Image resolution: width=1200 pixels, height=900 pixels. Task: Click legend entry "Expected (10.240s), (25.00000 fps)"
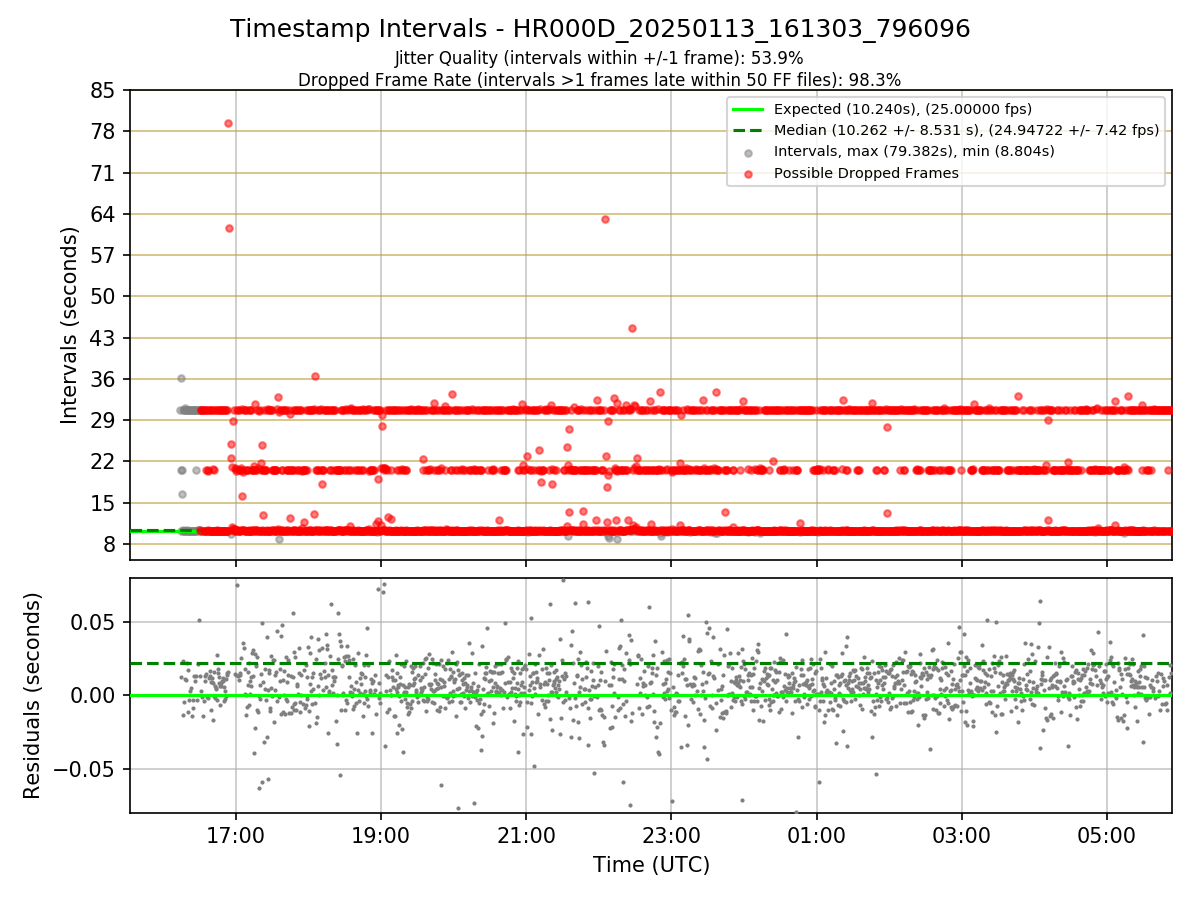903,109
